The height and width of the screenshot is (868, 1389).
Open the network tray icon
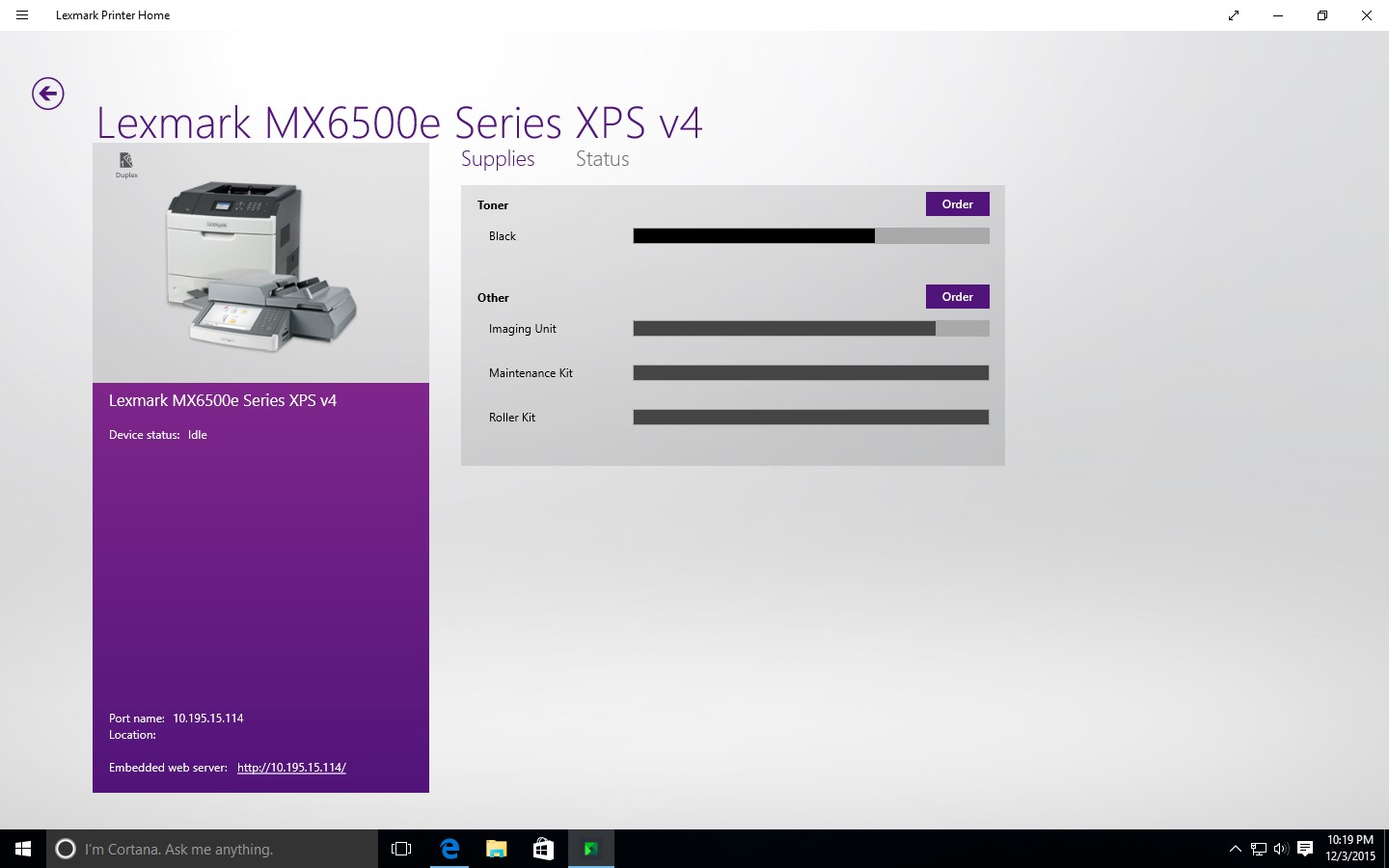click(1258, 849)
